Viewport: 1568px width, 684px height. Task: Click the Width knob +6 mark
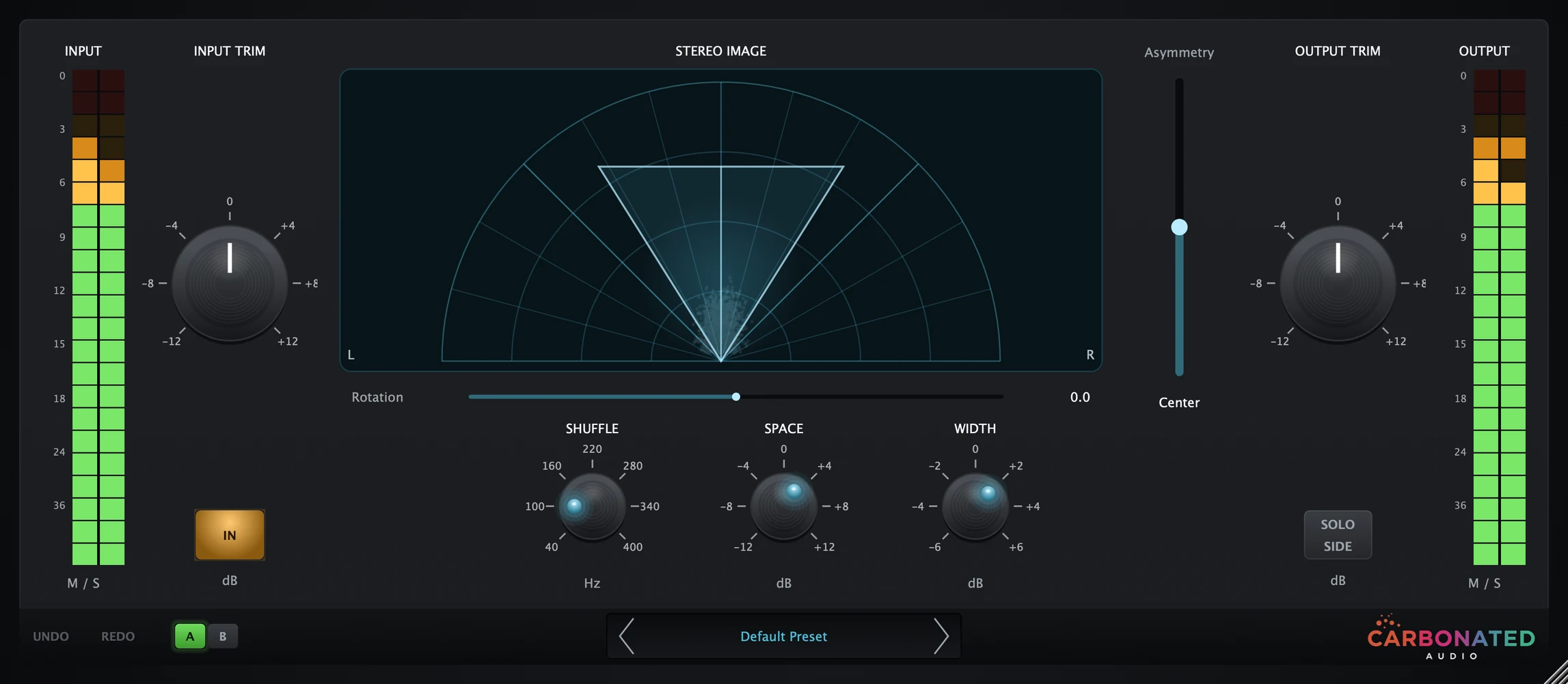click(x=1016, y=547)
